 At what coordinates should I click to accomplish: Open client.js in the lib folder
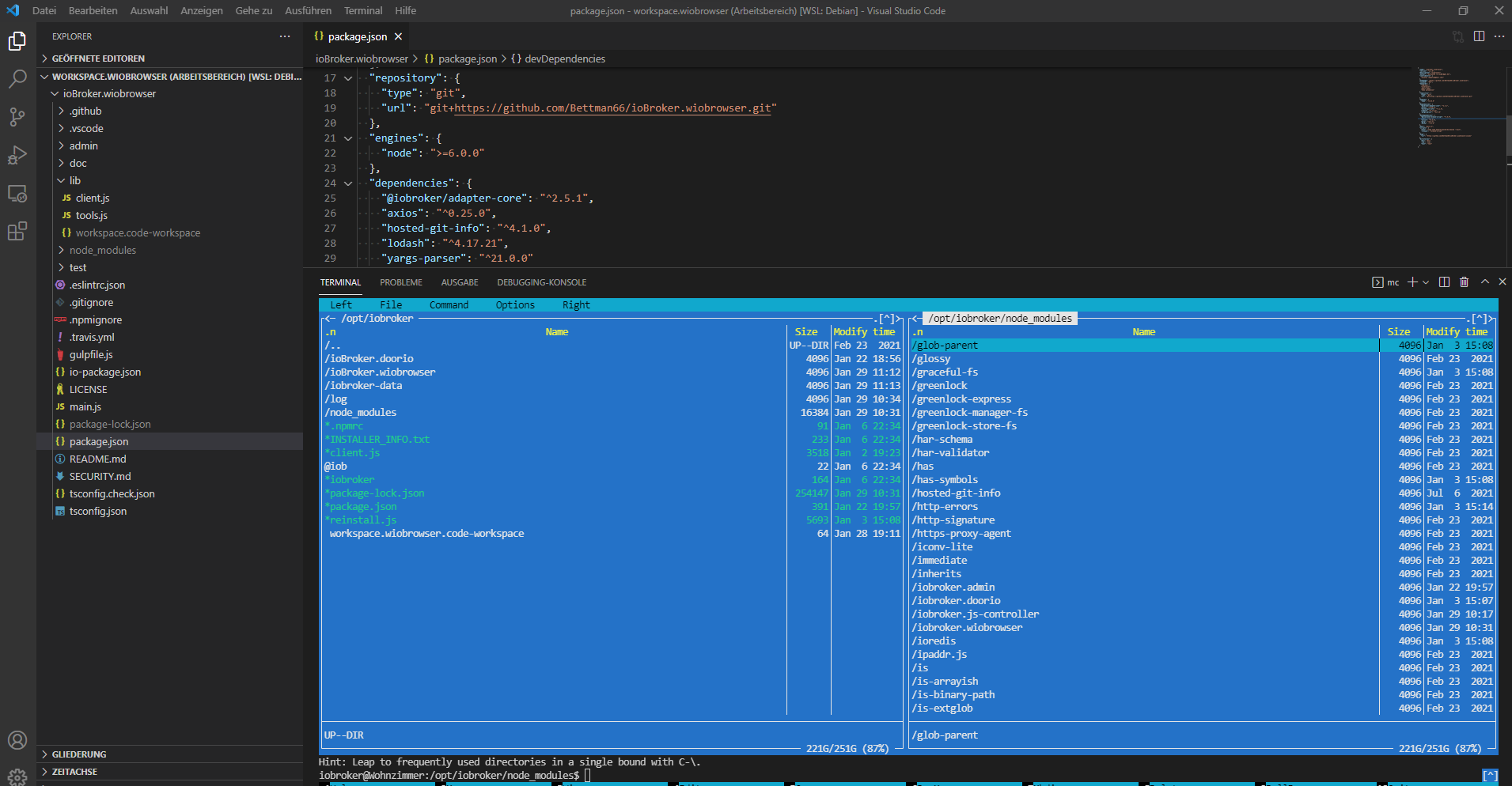[x=170, y=198]
